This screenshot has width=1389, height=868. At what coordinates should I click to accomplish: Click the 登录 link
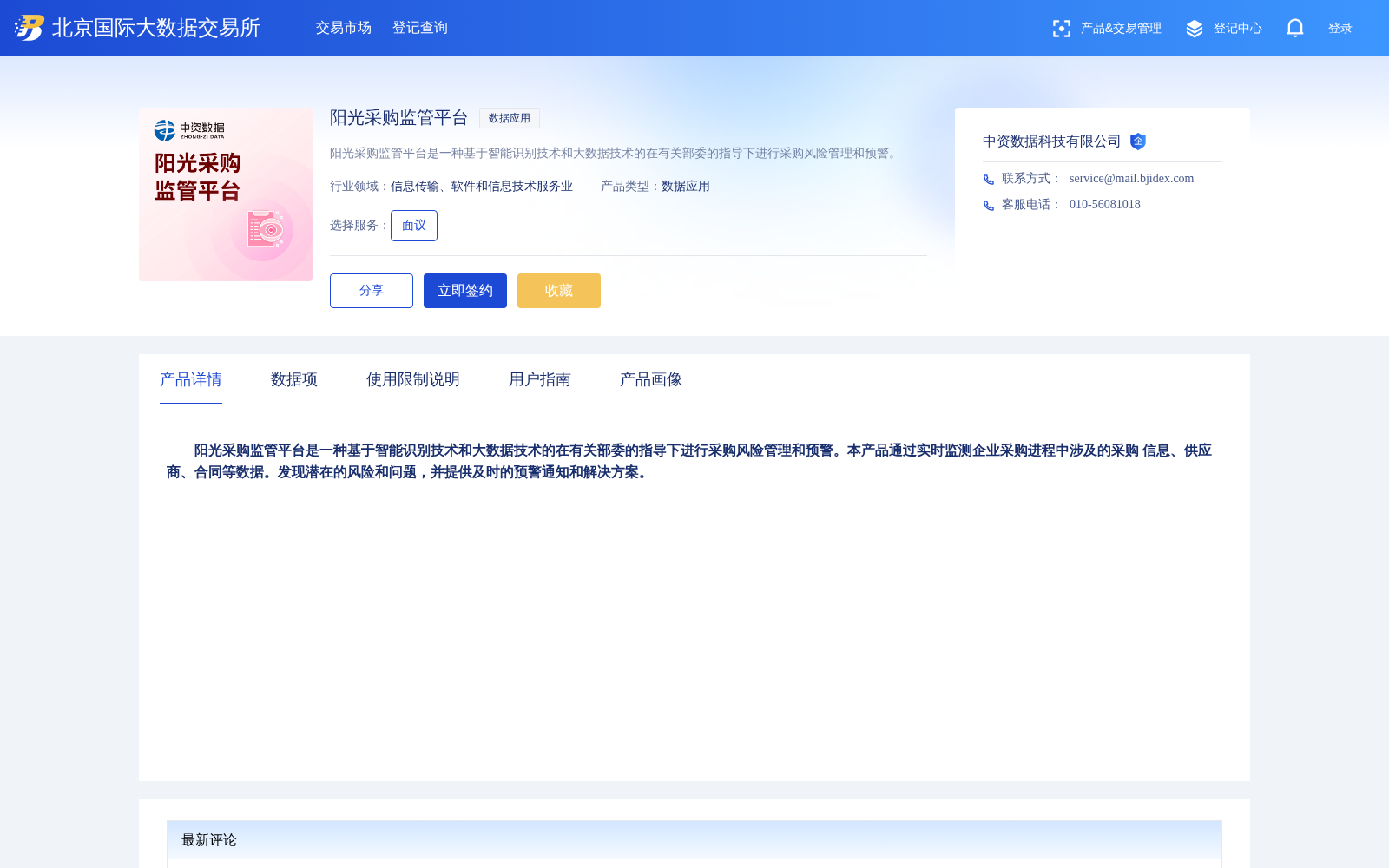(x=1340, y=29)
